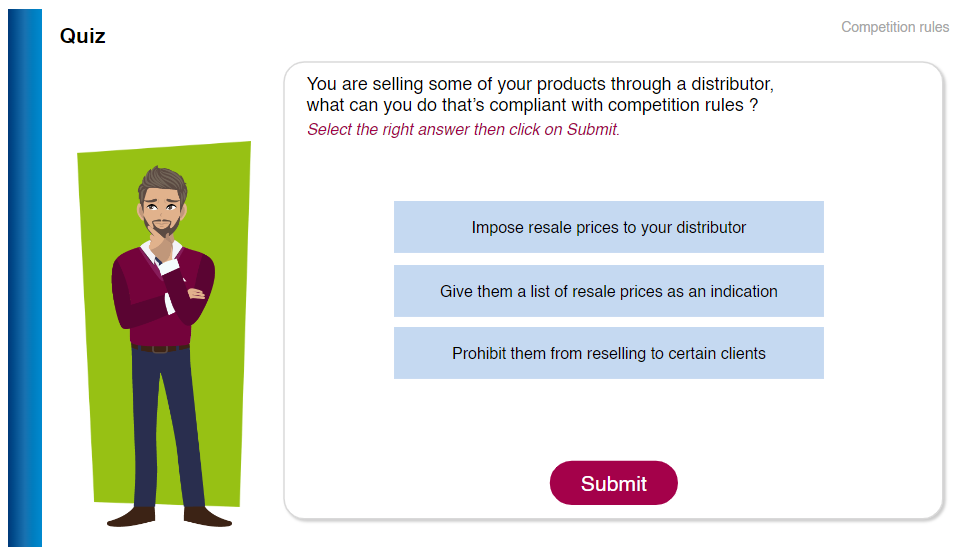Click the character's gray hair
Image resolution: width=974 pixels, height=555 pixels.
tap(163, 181)
